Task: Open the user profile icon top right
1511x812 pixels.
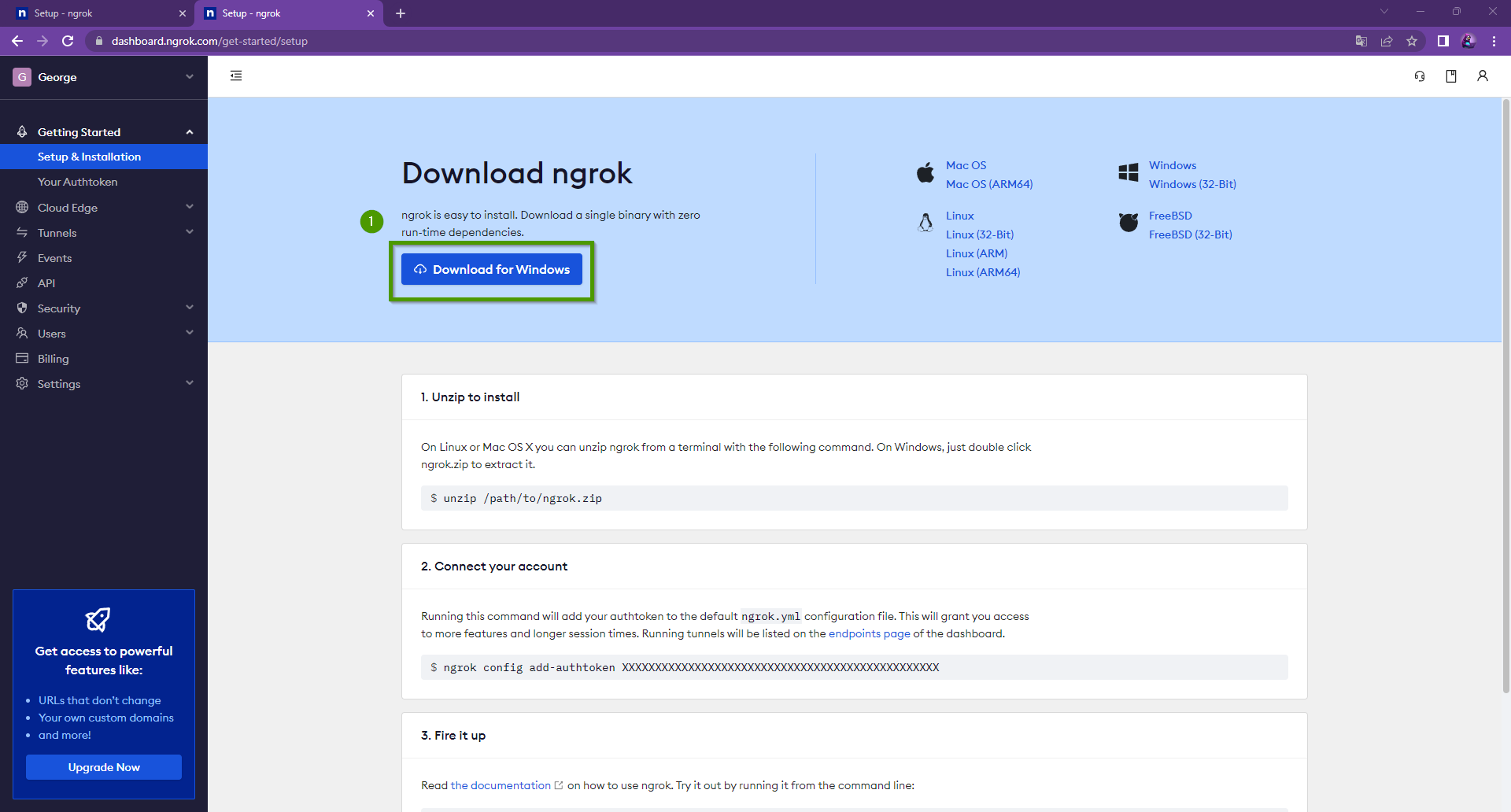Action: coord(1483,76)
